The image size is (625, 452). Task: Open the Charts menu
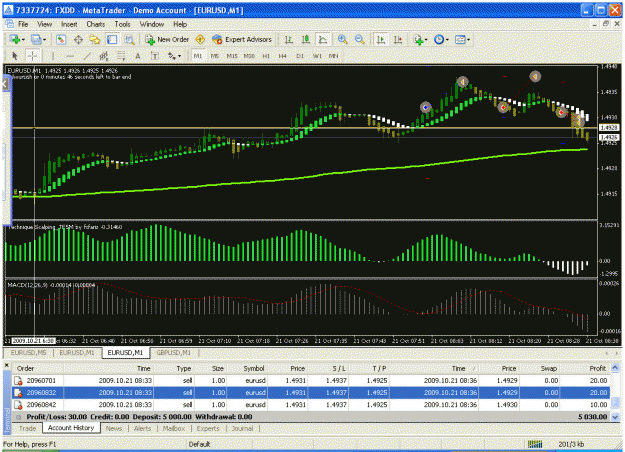click(96, 24)
